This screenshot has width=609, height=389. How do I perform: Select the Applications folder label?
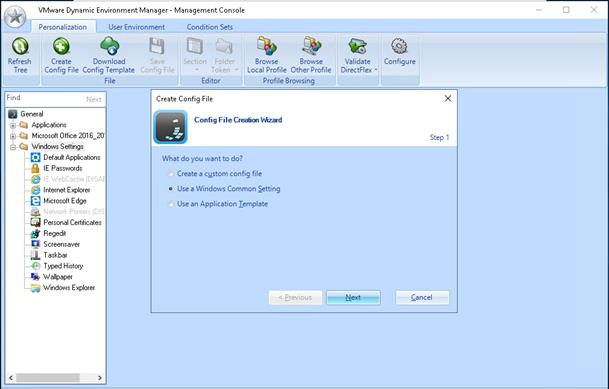tap(49, 125)
